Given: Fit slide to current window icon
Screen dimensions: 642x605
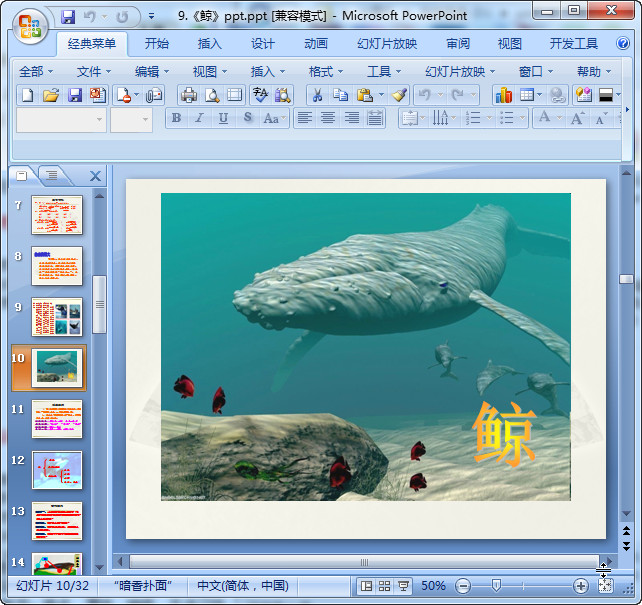Looking at the screenshot, I should click(x=605, y=586).
